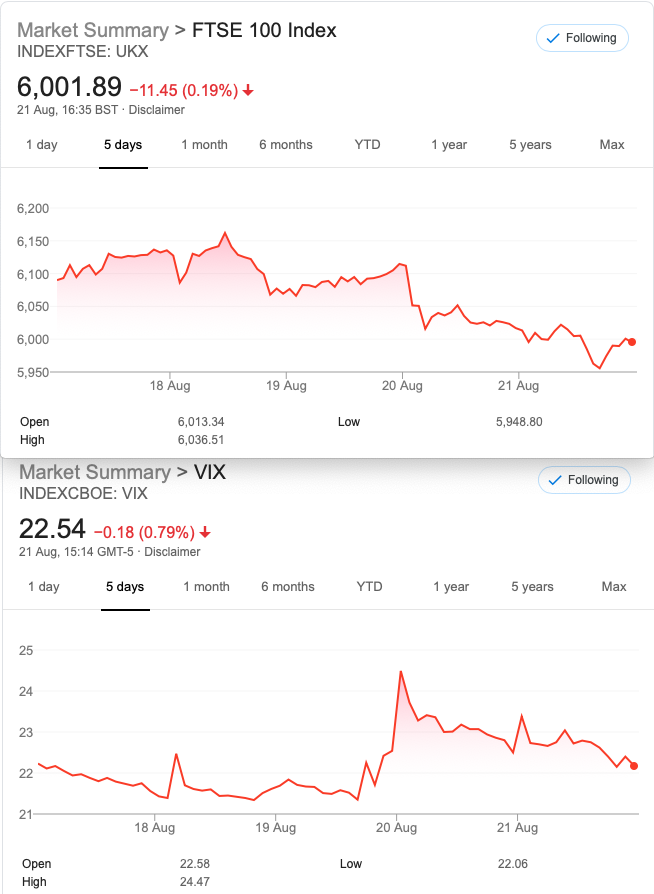Select the VIX 1 month tab
The image size is (654, 894).
(x=206, y=587)
